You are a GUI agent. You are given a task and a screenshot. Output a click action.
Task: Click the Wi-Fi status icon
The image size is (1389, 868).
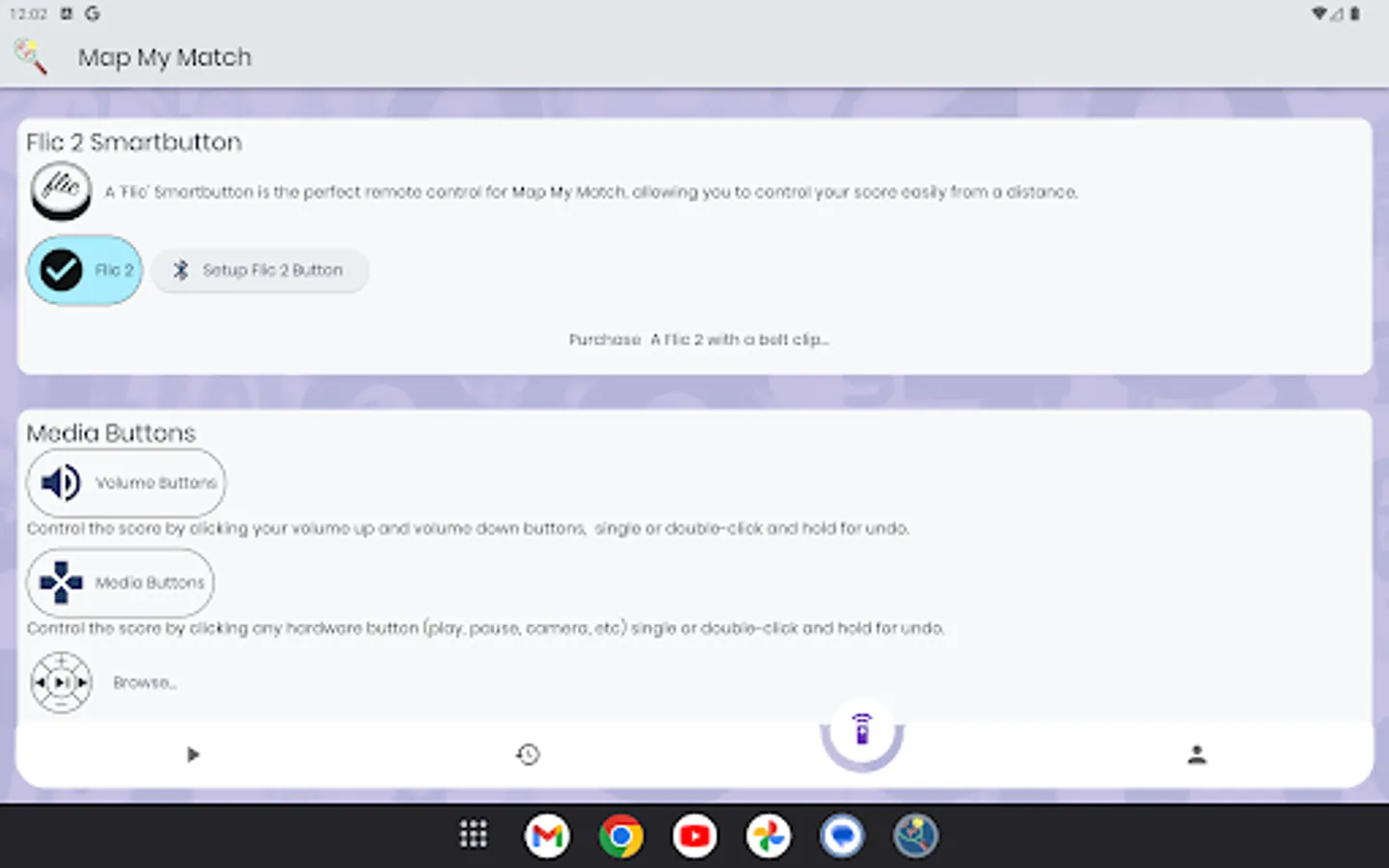[1320, 14]
